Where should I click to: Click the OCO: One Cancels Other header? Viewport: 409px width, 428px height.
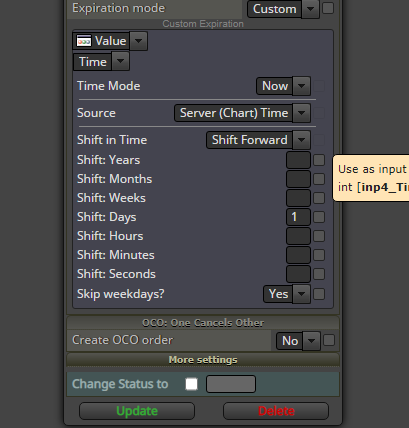203,323
